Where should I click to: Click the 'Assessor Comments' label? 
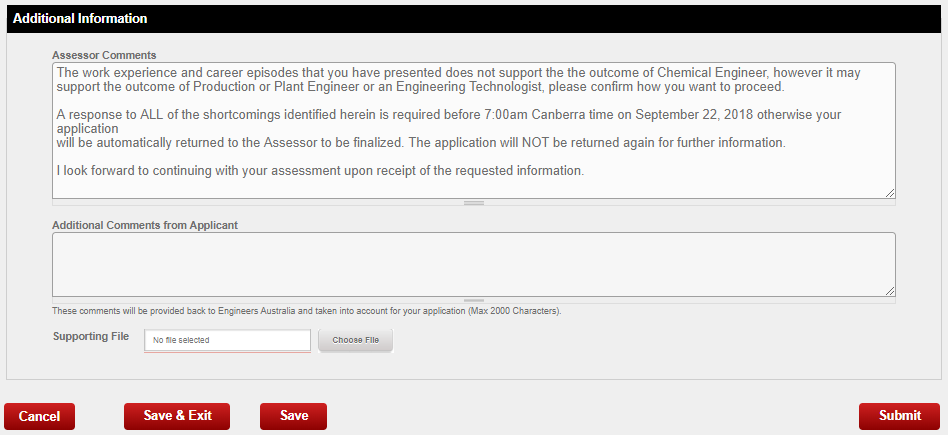tap(104, 55)
